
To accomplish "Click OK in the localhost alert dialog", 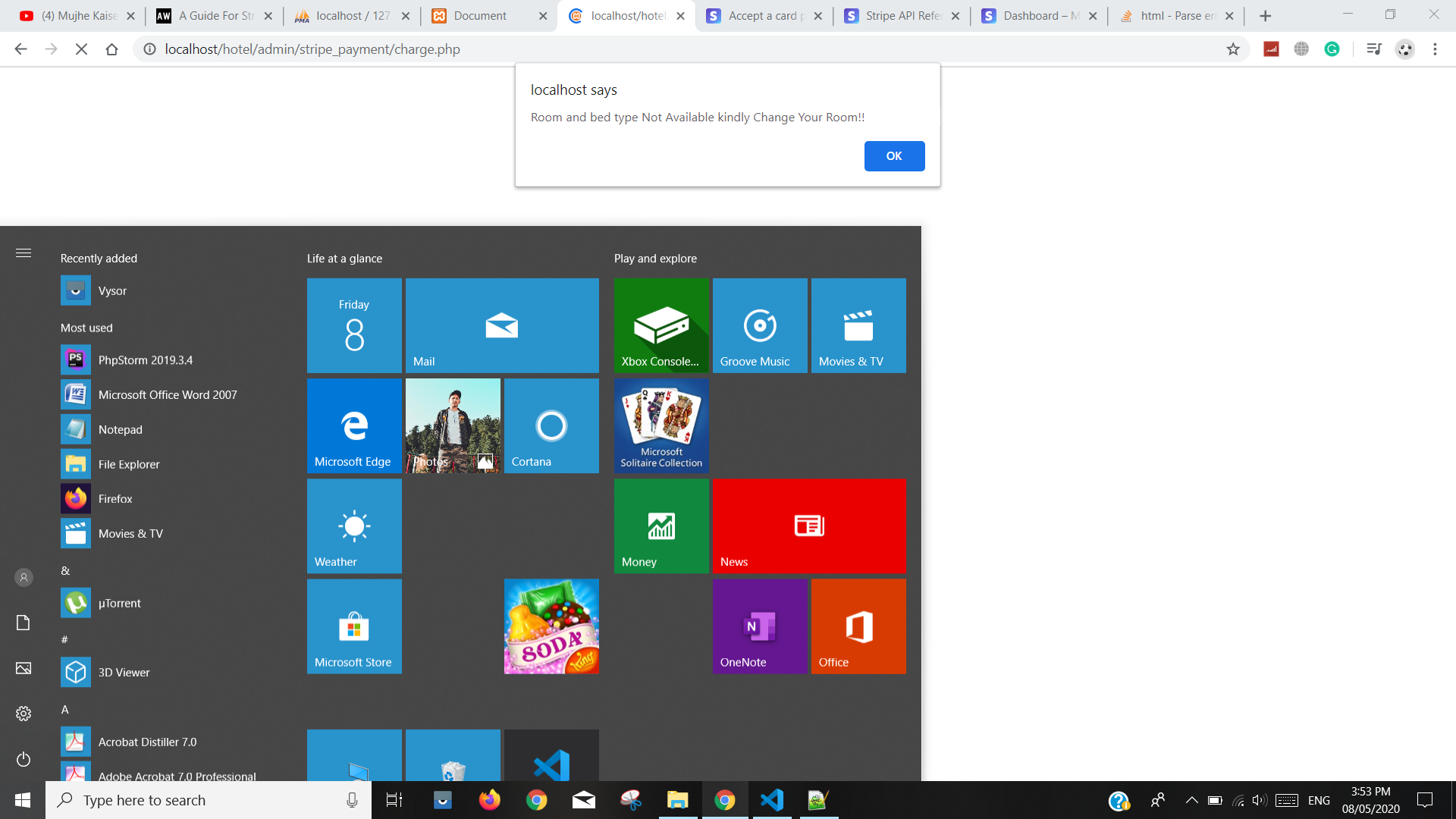I will [x=894, y=156].
